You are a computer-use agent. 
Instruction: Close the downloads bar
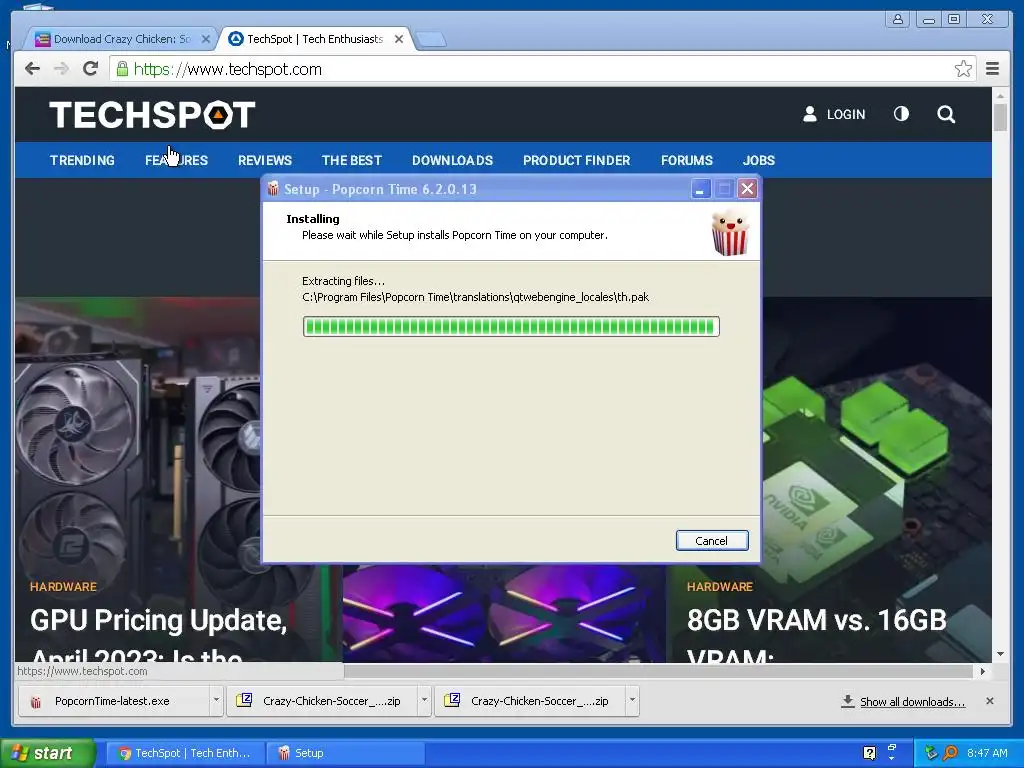click(x=989, y=701)
